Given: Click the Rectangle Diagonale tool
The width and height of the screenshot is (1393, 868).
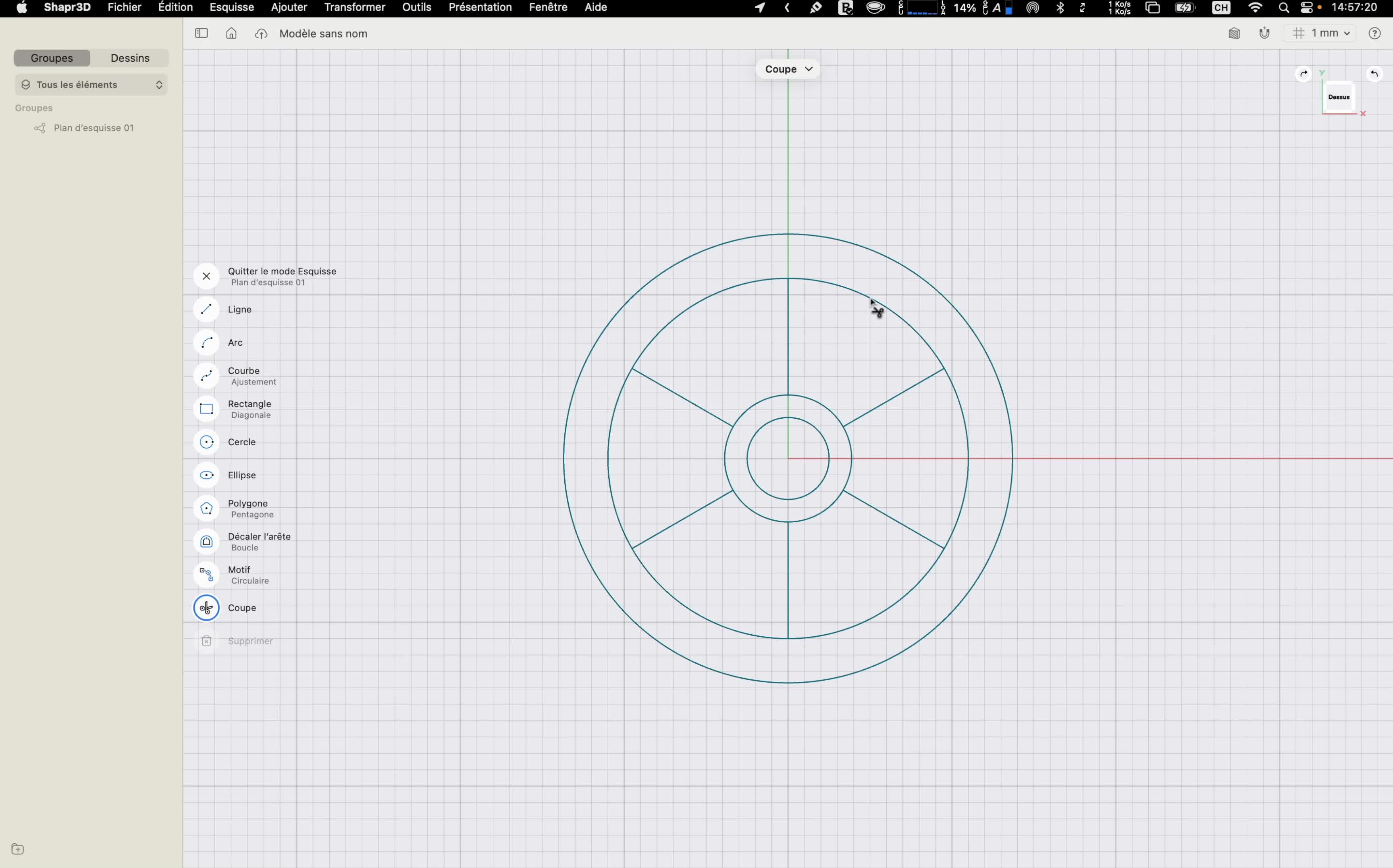Looking at the screenshot, I should [206, 409].
